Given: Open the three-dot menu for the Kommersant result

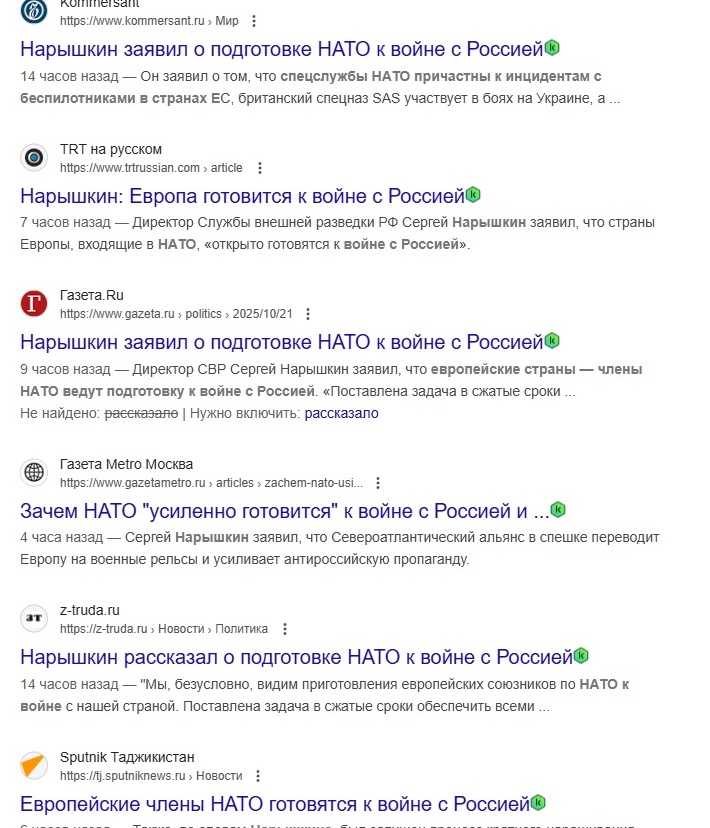Looking at the screenshot, I should coord(254,21).
